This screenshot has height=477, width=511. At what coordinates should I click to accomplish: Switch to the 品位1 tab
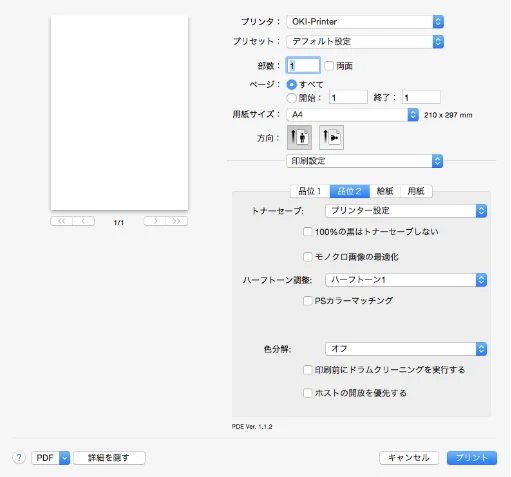(x=310, y=191)
